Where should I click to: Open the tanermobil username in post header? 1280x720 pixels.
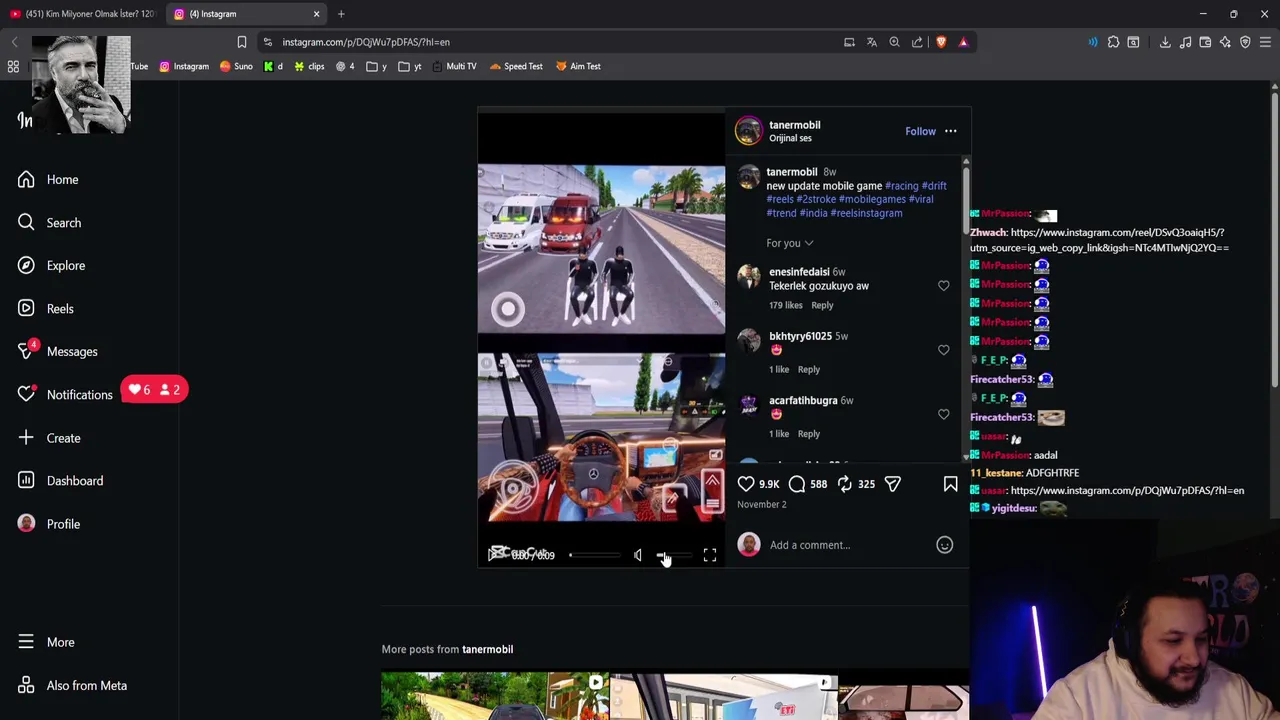click(794, 125)
